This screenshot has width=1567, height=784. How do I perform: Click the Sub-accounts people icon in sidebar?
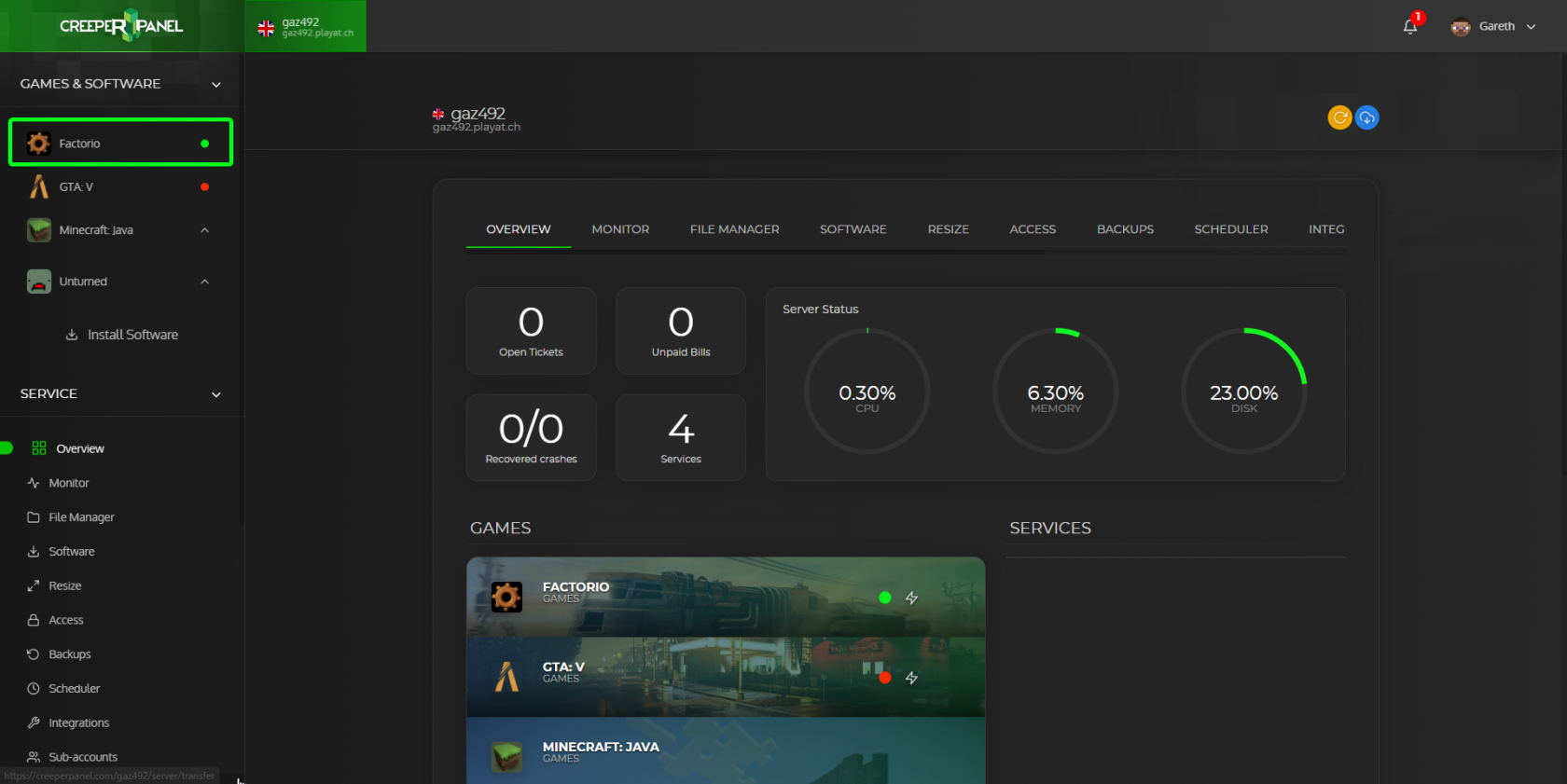[x=34, y=757]
